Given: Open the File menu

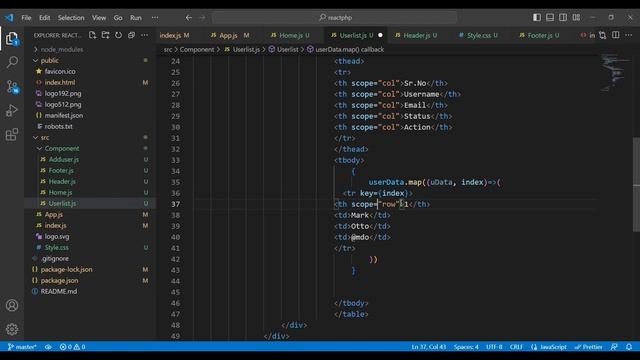Looking at the screenshot, I should pos(26,18).
